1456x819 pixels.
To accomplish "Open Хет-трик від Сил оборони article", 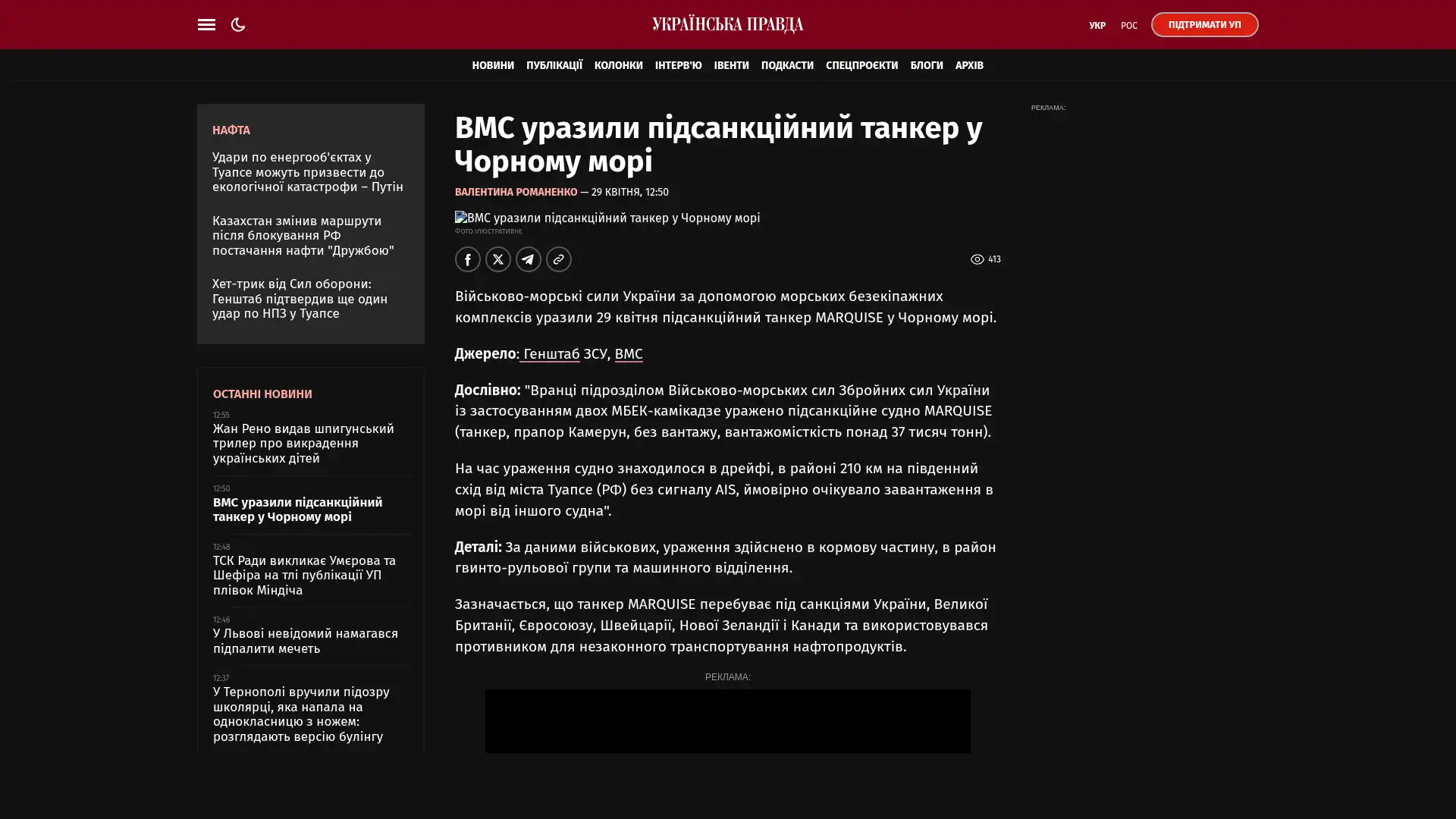I will [300, 299].
